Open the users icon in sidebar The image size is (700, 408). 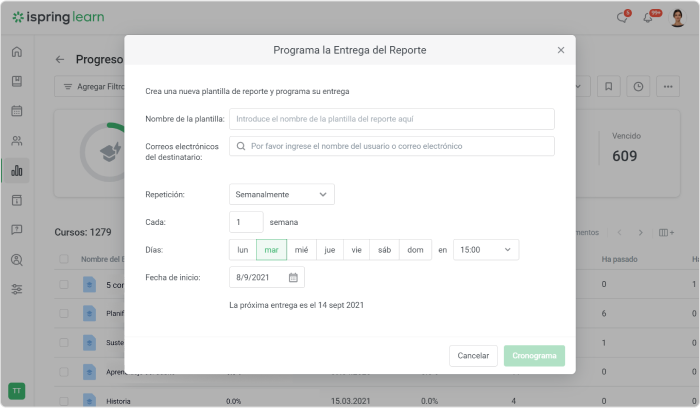click(x=17, y=141)
